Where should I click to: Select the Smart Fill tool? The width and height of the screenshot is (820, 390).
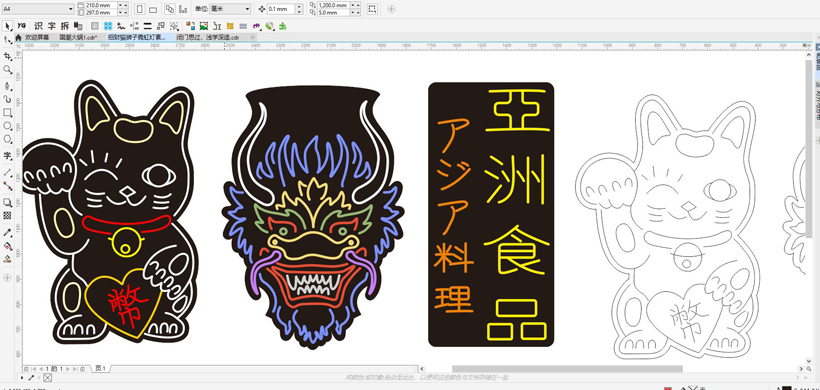click(7, 259)
